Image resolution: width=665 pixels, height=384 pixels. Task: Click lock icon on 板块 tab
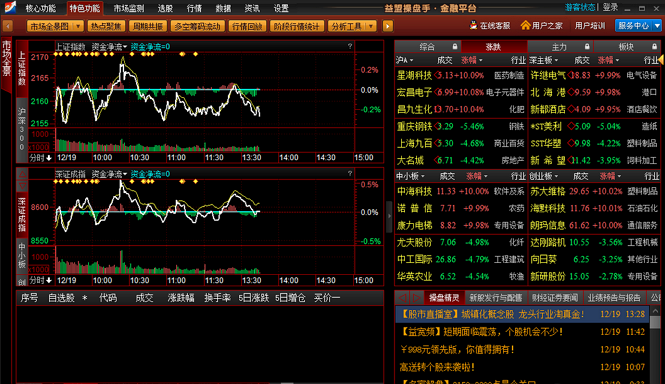tap(654, 47)
